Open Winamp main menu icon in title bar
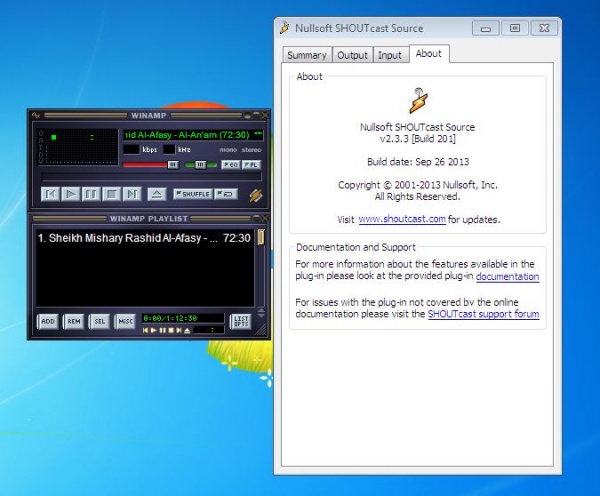 [x=36, y=115]
